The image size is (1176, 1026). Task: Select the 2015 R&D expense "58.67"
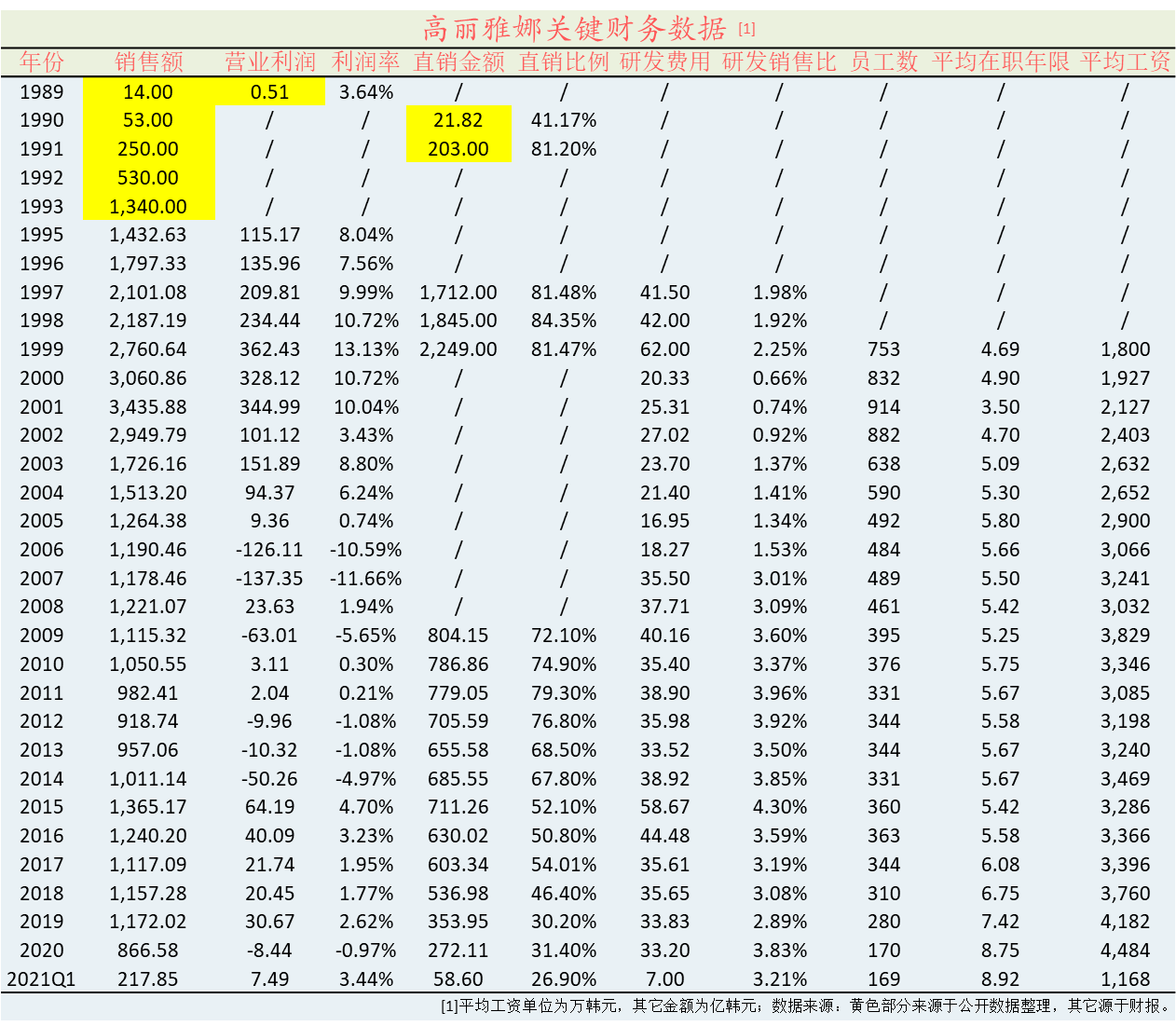(x=665, y=807)
